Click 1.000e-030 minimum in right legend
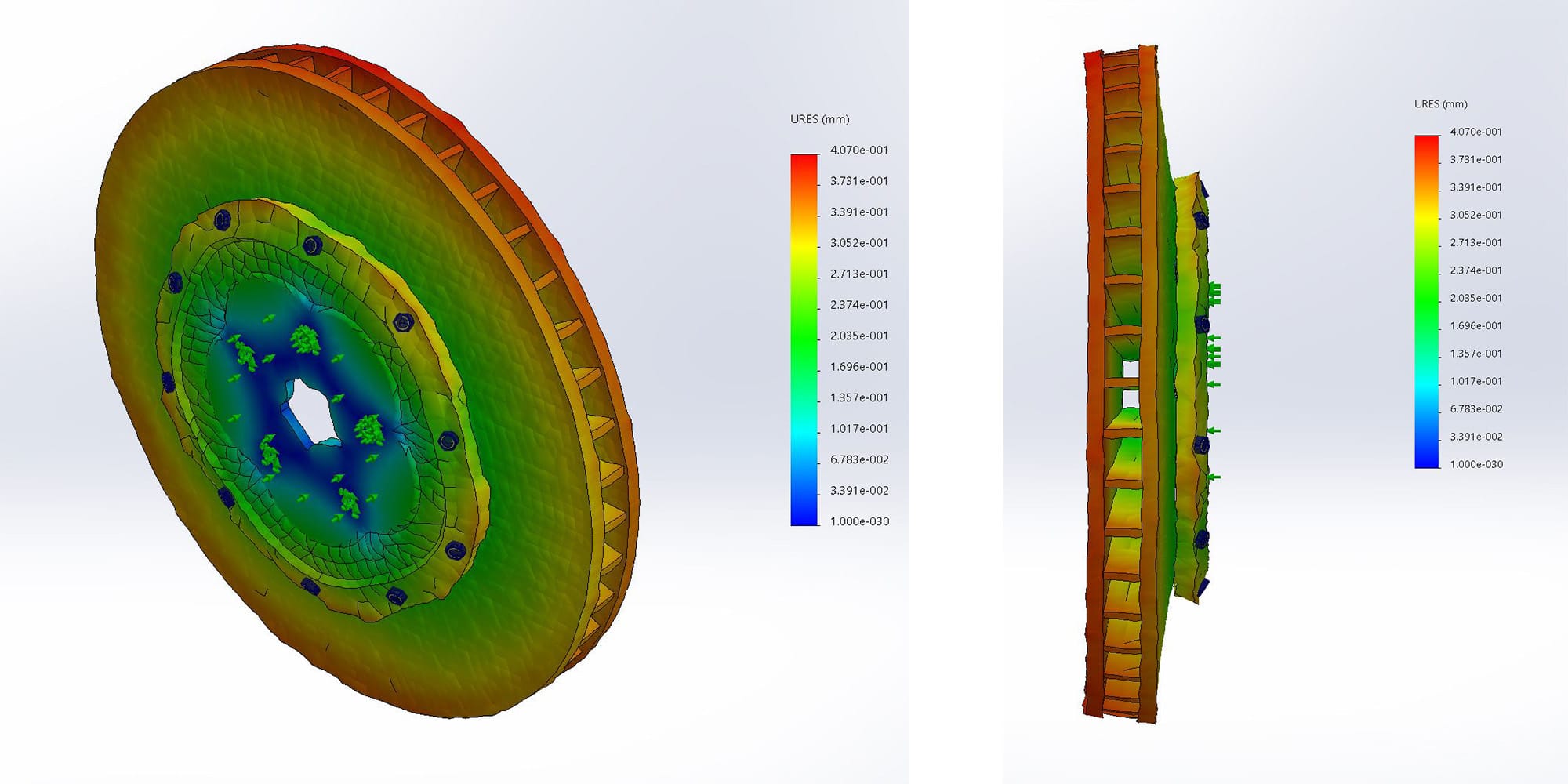Image resolution: width=1568 pixels, height=784 pixels. 1476,464
